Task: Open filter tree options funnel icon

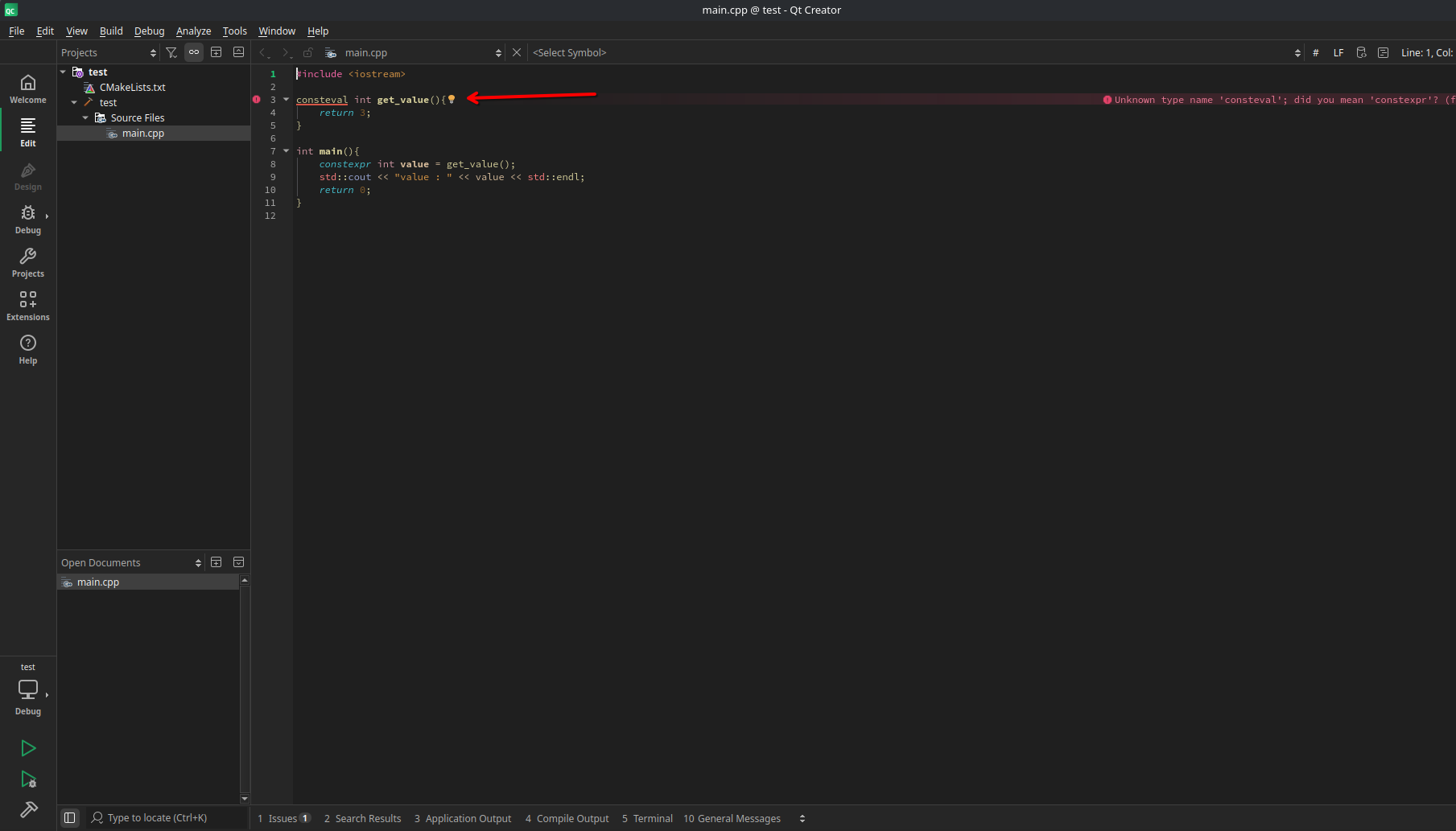Action: click(171, 52)
